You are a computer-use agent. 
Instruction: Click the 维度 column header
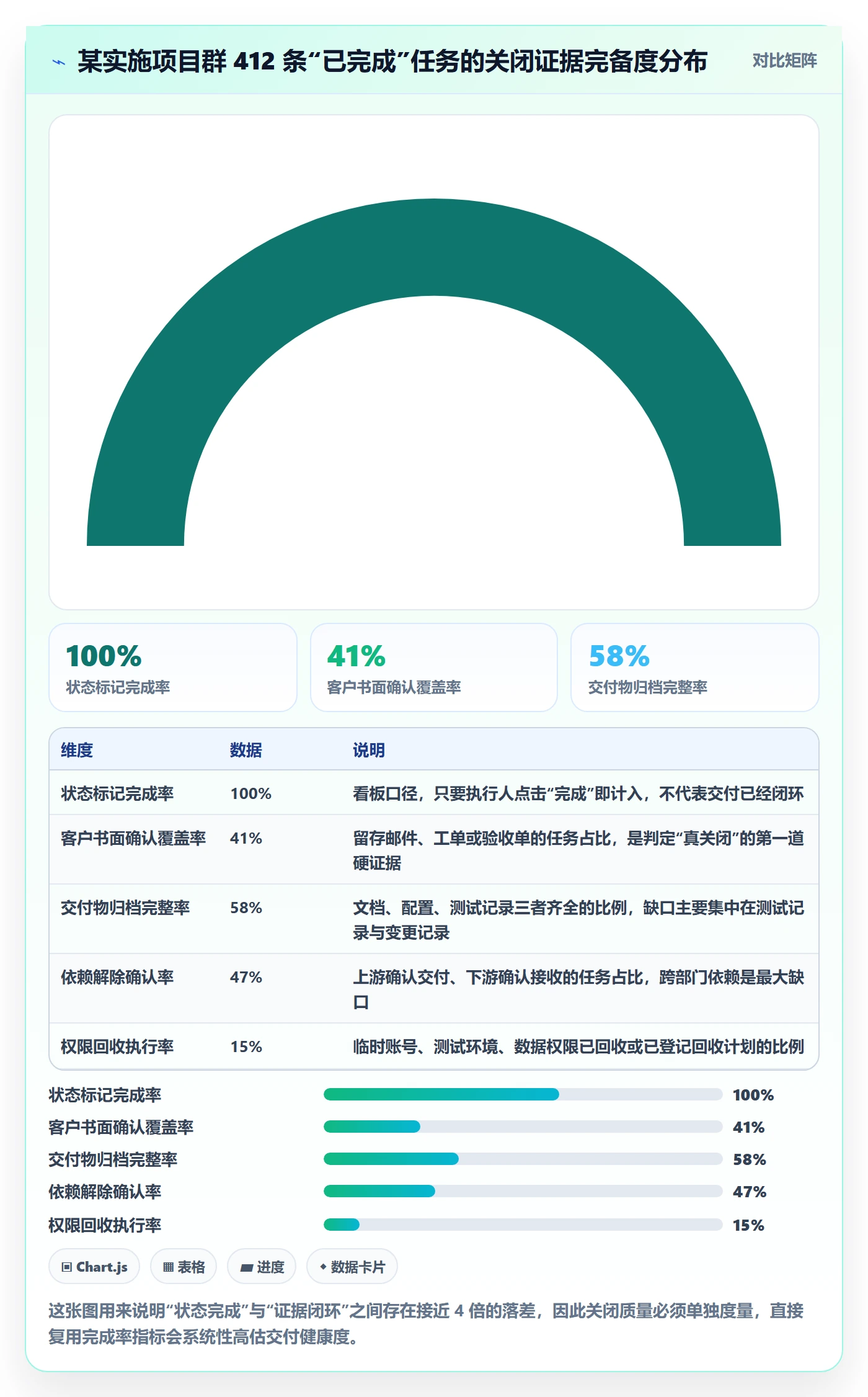pos(77,750)
